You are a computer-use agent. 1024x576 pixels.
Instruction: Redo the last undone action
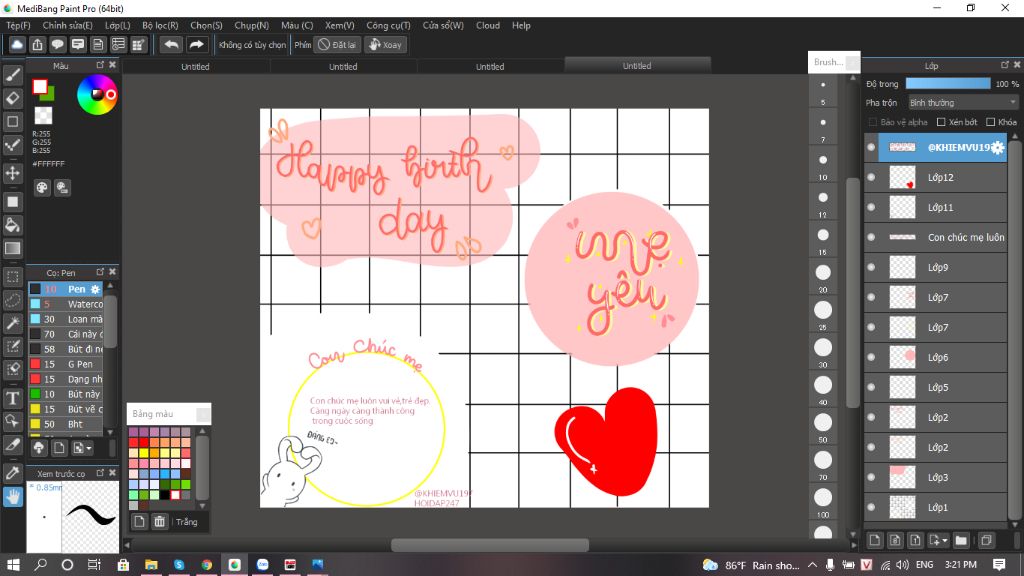coord(196,44)
